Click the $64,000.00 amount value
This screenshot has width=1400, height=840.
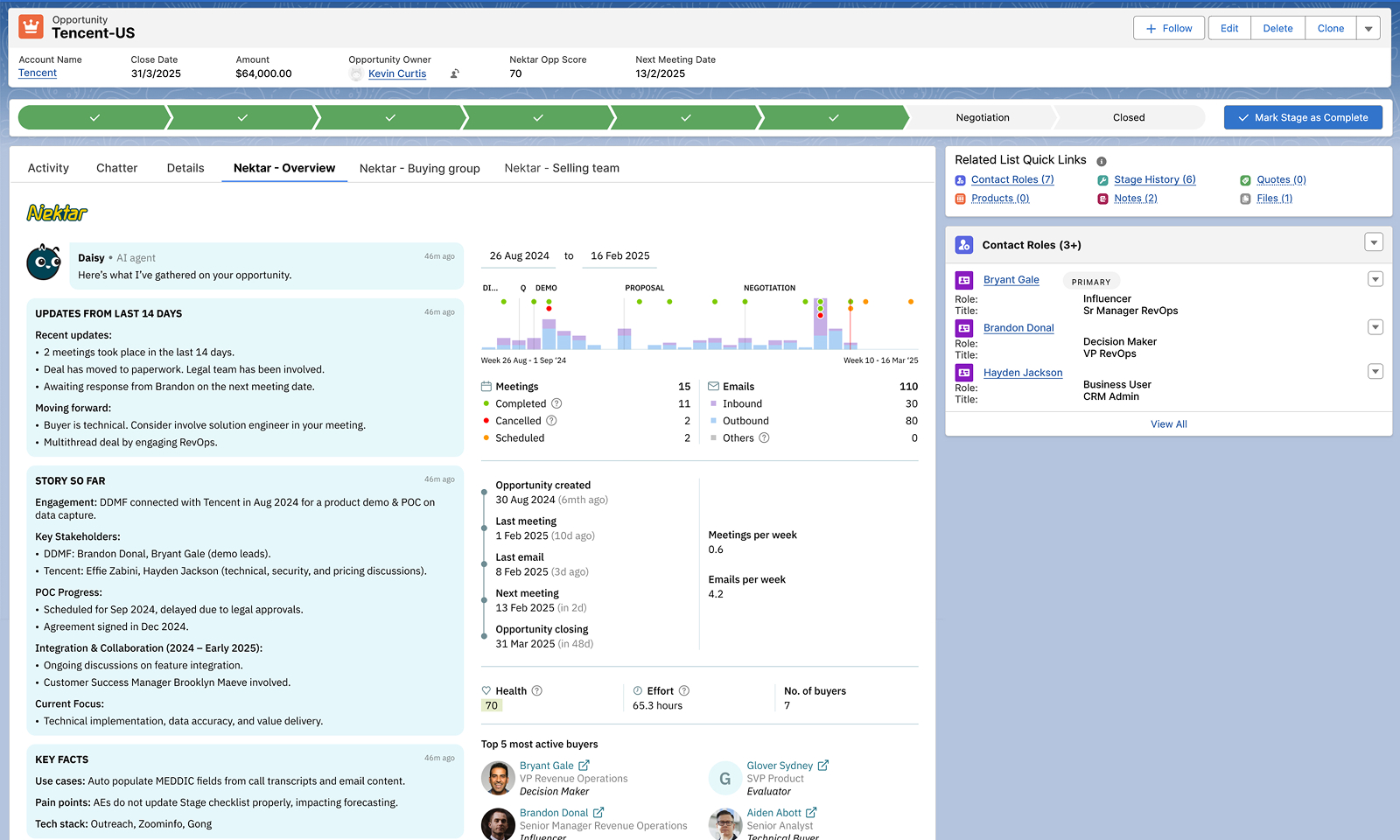click(x=263, y=74)
